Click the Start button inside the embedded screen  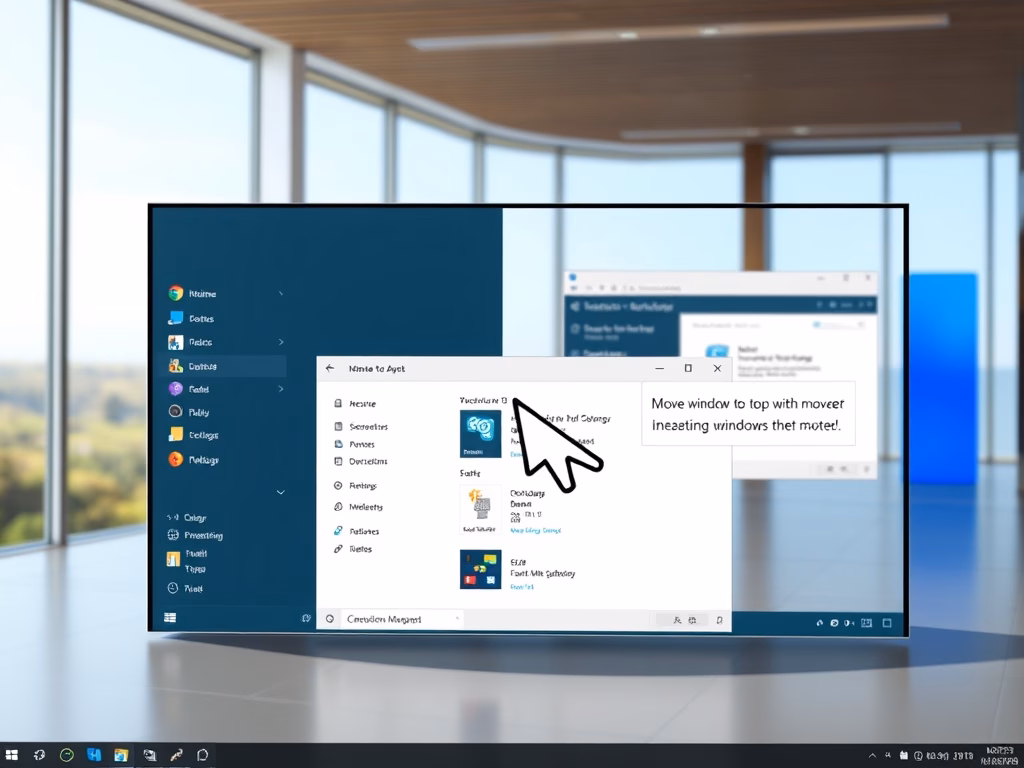point(170,618)
